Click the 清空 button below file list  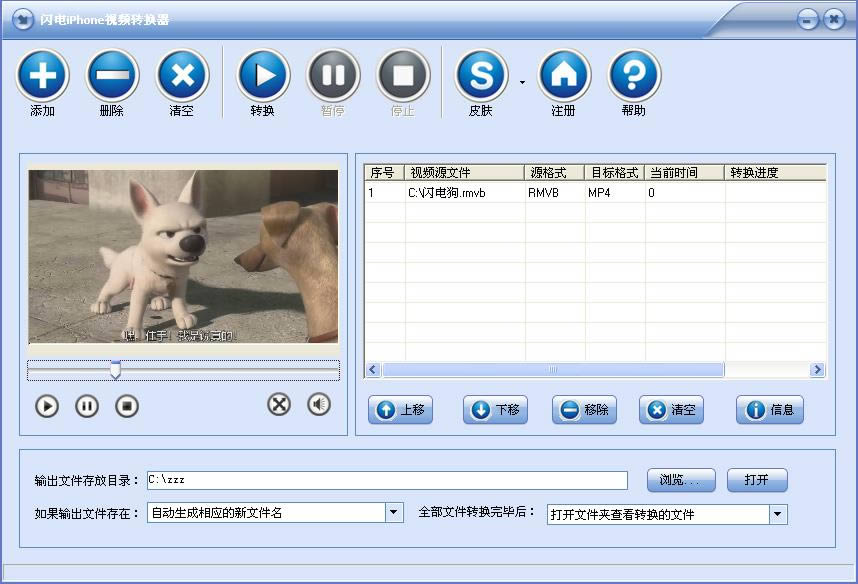(x=671, y=410)
